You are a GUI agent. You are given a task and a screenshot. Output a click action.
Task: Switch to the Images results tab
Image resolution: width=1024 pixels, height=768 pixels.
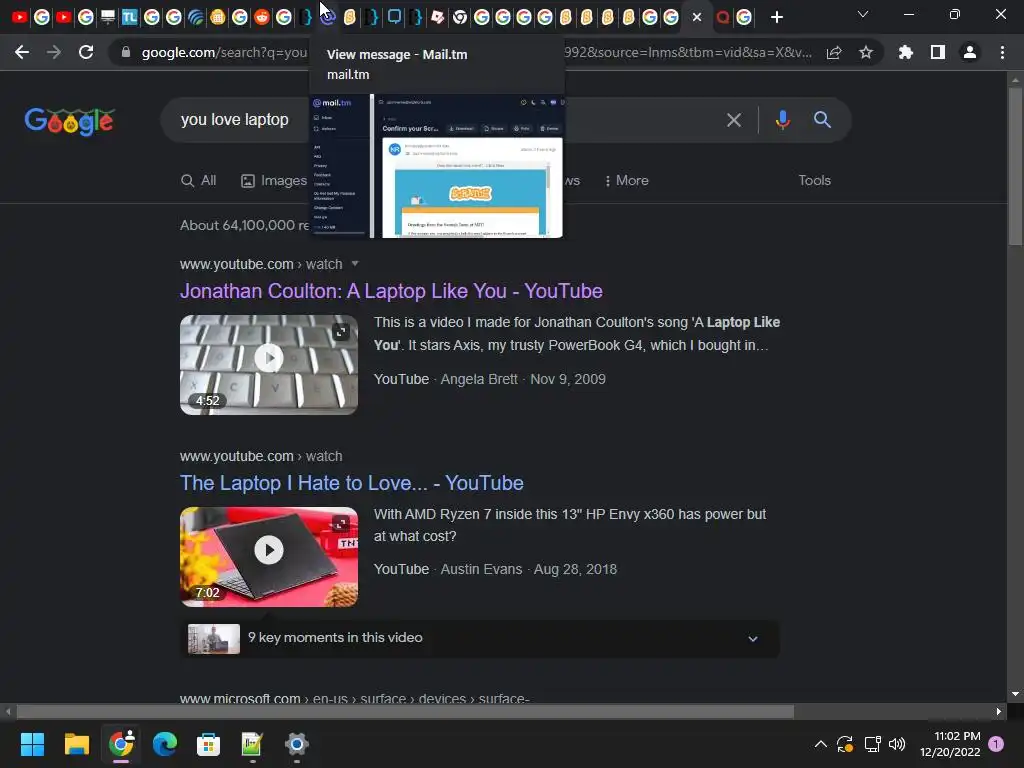[274, 180]
